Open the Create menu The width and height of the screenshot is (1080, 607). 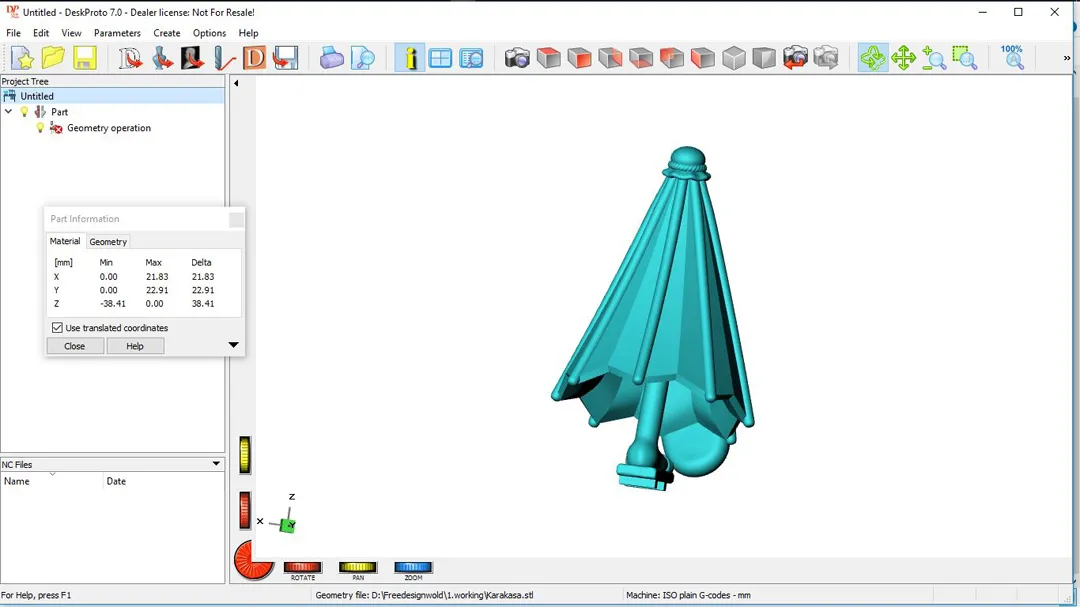[167, 33]
